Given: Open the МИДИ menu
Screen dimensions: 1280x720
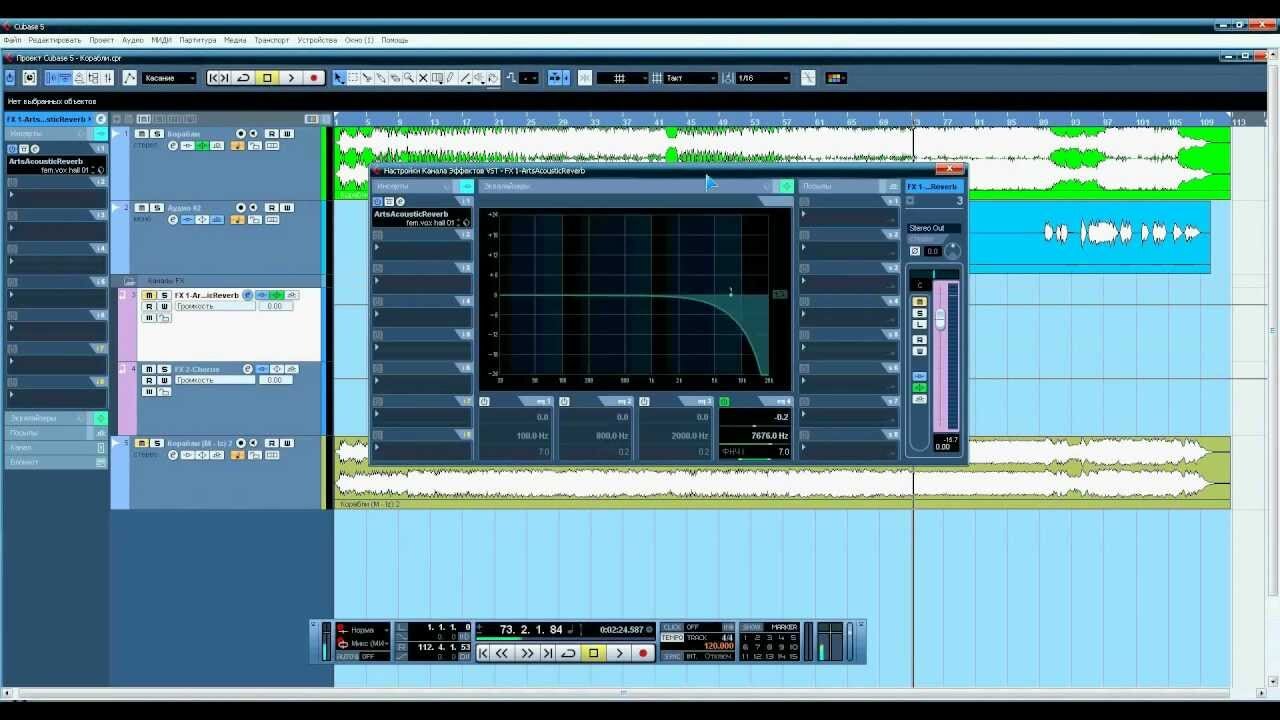Looking at the screenshot, I should pos(161,40).
